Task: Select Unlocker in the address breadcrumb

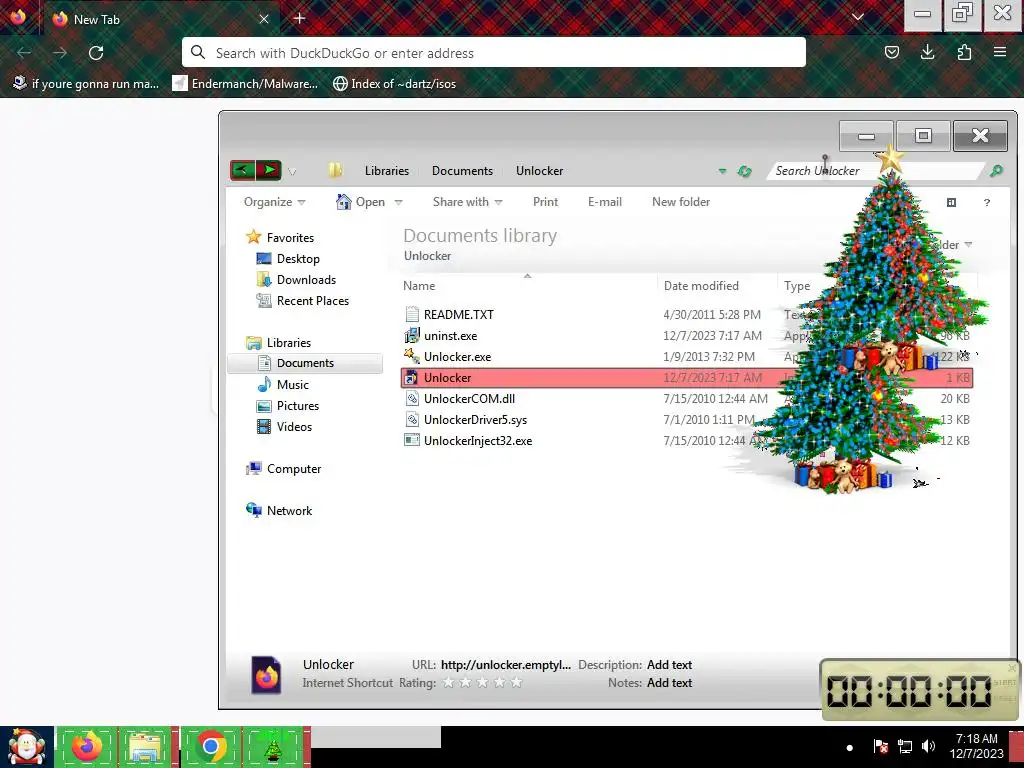Action: [539, 170]
